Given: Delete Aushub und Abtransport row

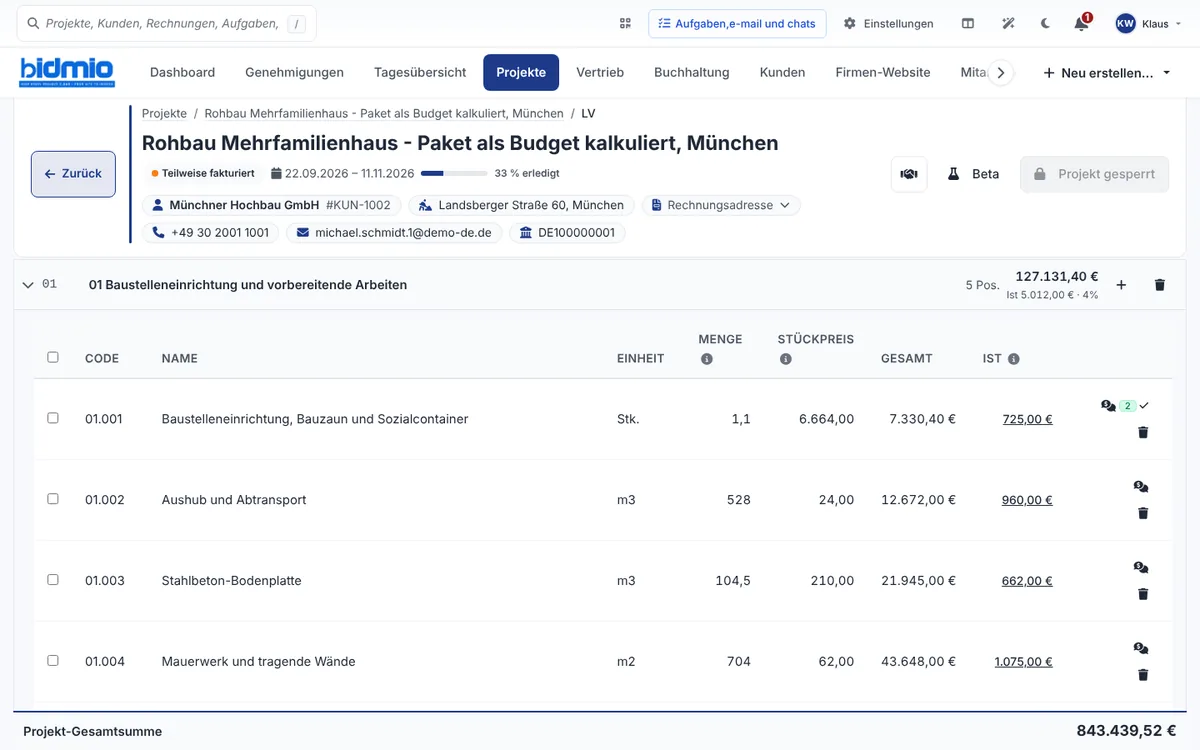Looking at the screenshot, I should (x=1143, y=513).
